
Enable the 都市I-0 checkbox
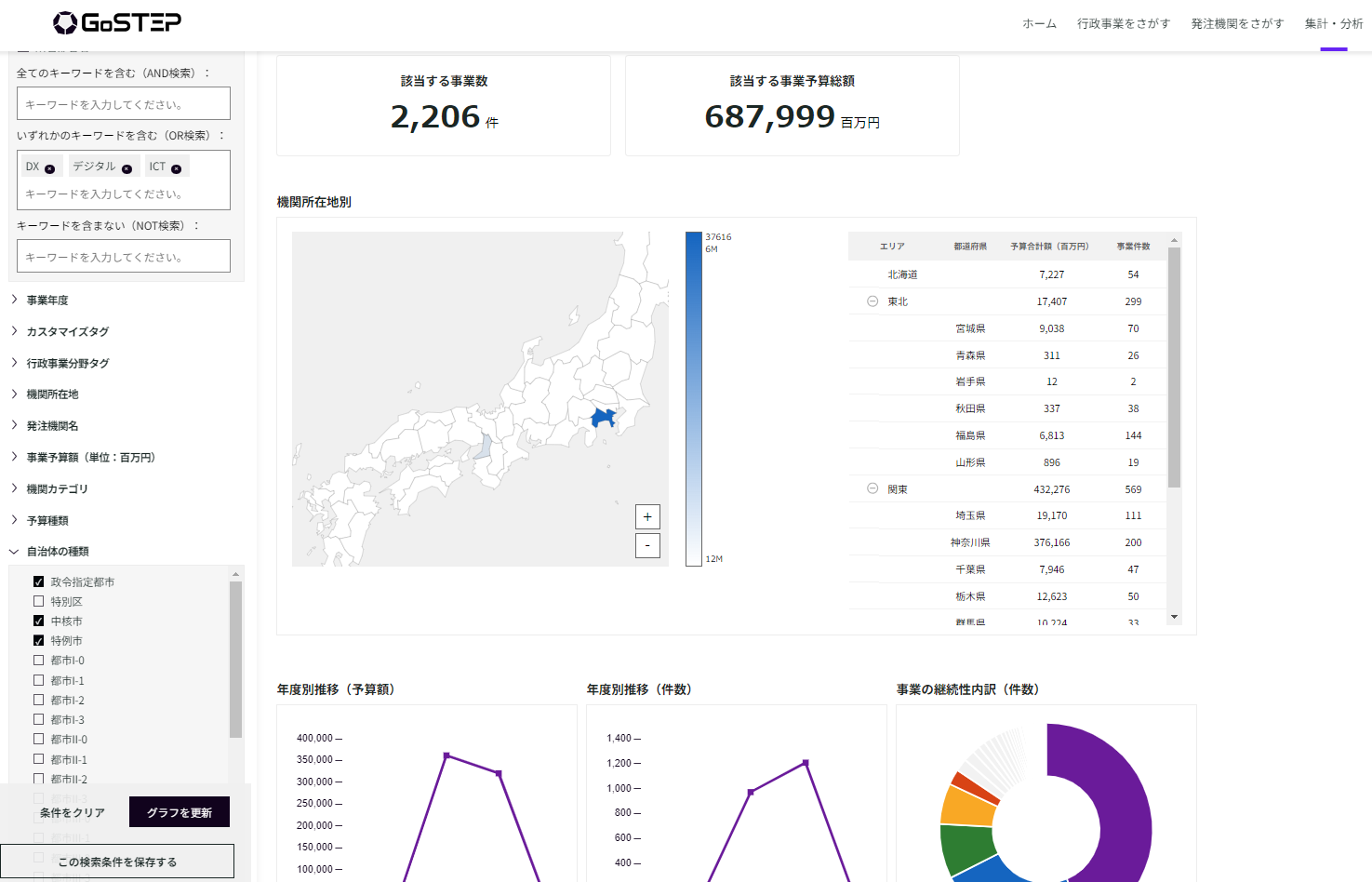pyautogui.click(x=38, y=660)
